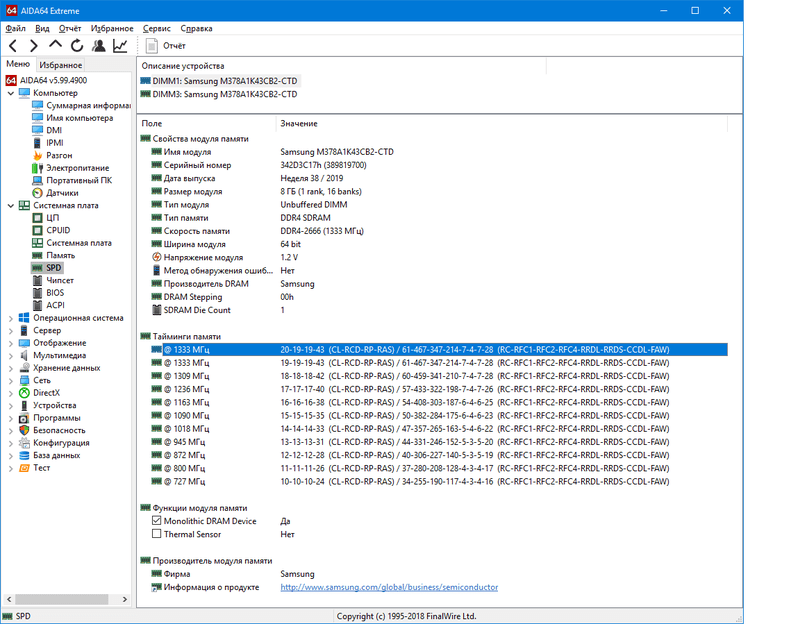Screen dimensions: 800x624
Task: Click the sidebar scrollbar right arrow
Action: (124, 599)
